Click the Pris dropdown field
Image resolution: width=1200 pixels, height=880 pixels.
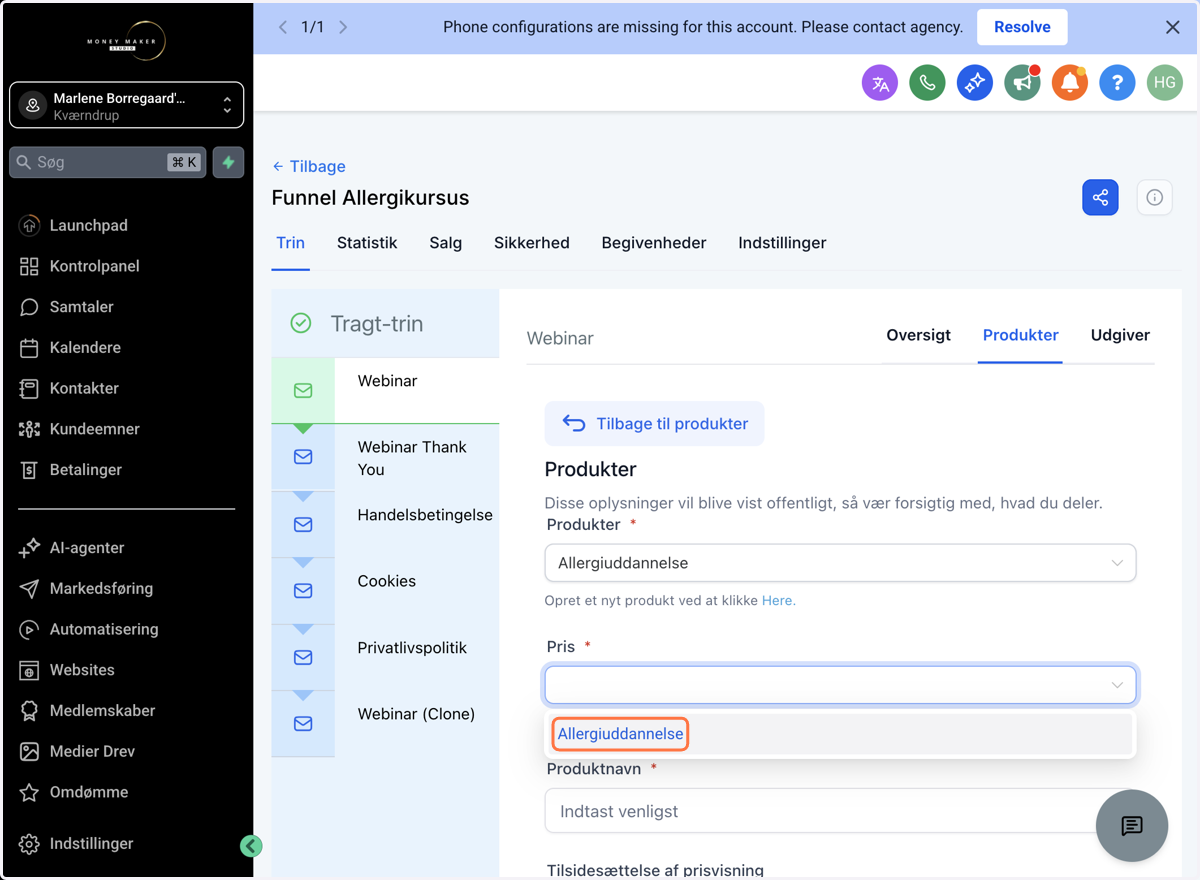[x=840, y=685]
